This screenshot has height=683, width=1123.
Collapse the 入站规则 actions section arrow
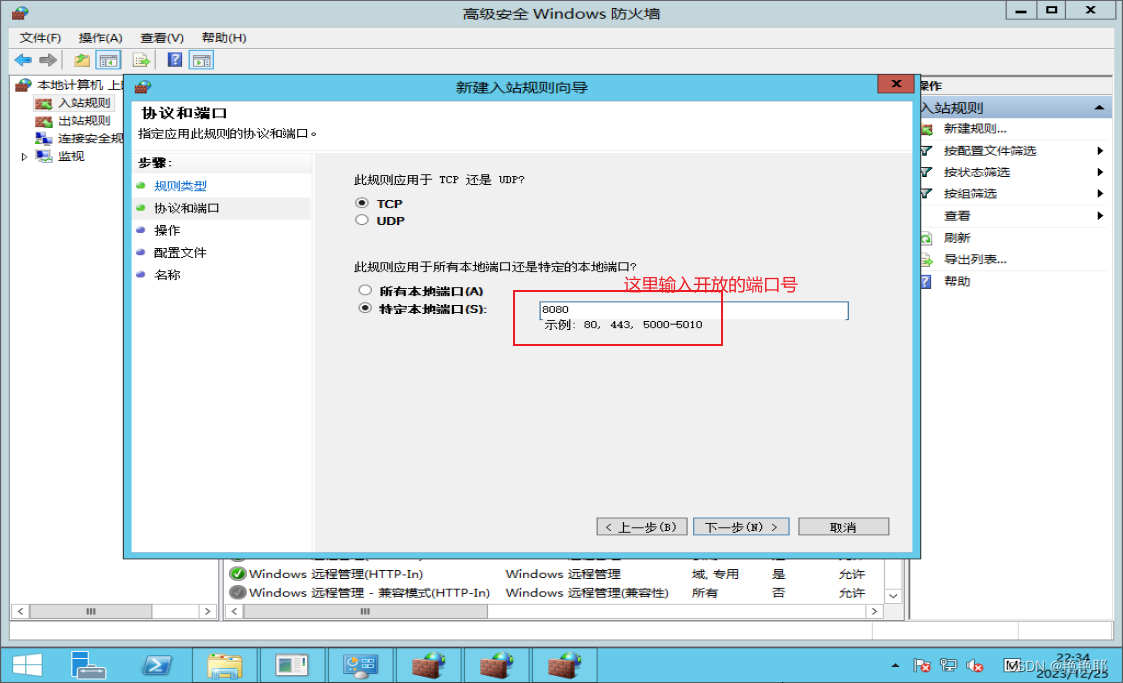coord(1099,108)
